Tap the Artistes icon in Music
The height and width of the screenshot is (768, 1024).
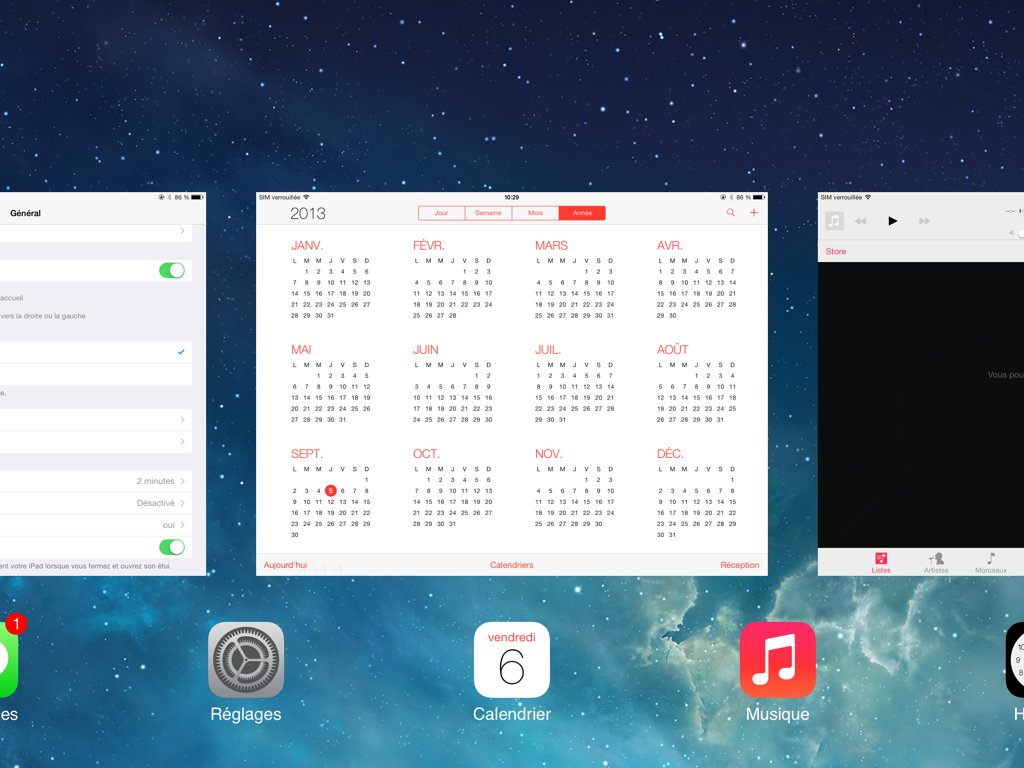(x=936, y=562)
